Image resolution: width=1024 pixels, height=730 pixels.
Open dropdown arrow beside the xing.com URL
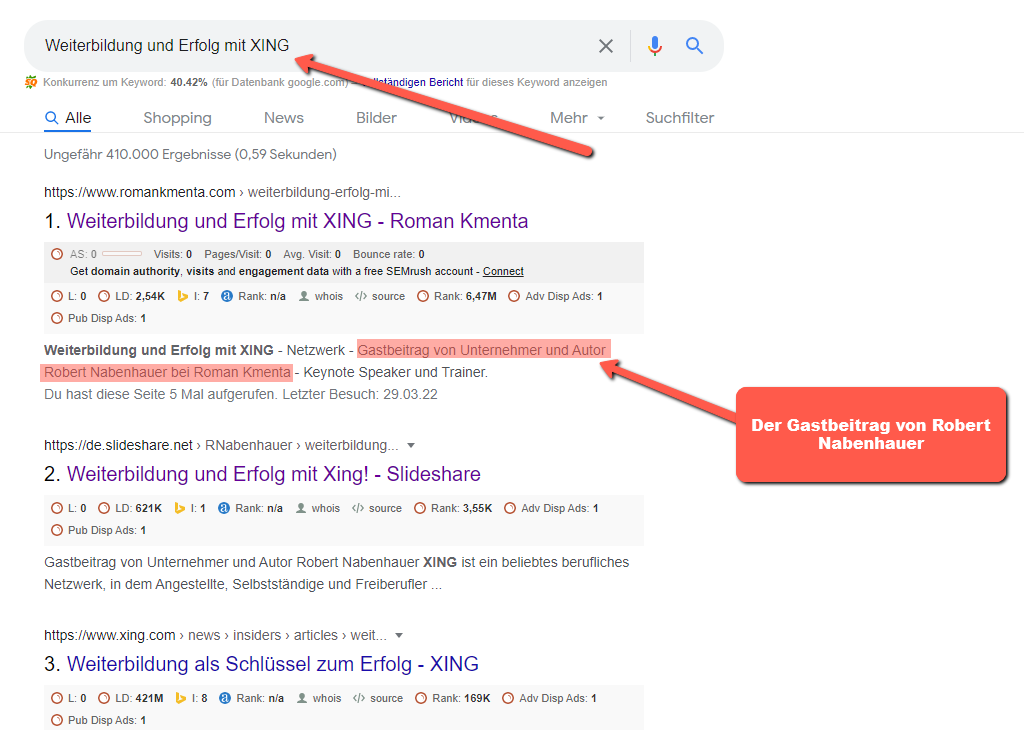399,635
